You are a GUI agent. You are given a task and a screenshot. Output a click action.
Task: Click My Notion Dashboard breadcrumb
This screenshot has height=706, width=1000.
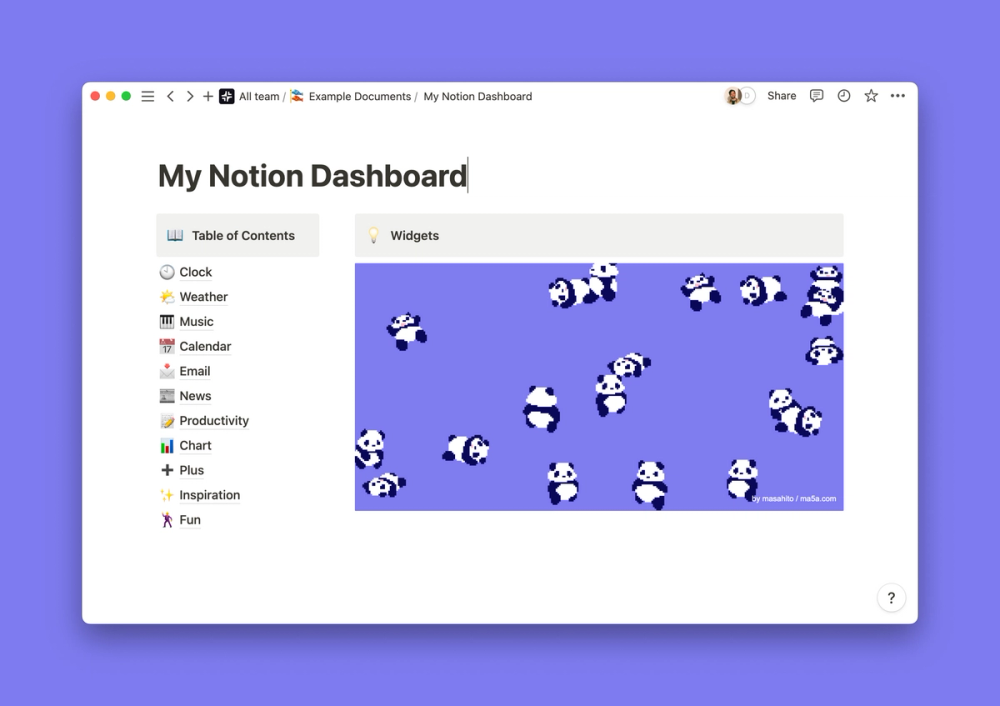point(478,96)
